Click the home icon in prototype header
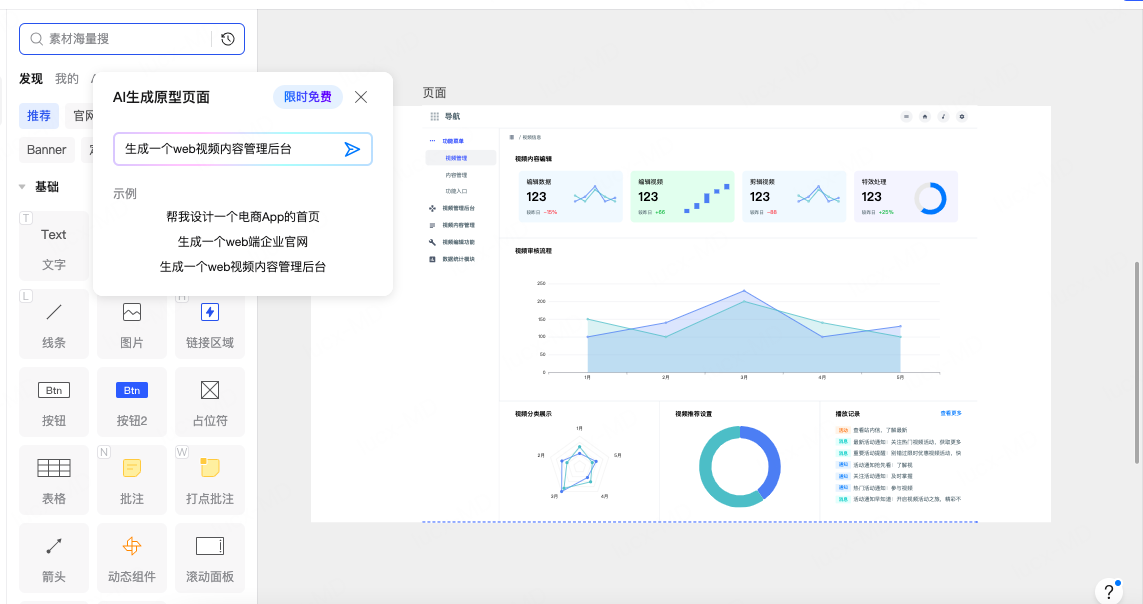The width and height of the screenshot is (1143, 604). (x=924, y=117)
